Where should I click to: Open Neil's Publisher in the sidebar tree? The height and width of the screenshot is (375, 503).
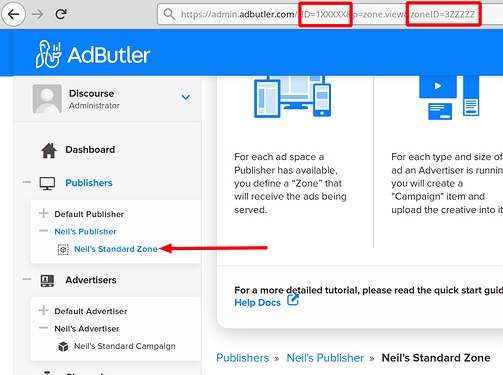[85, 231]
